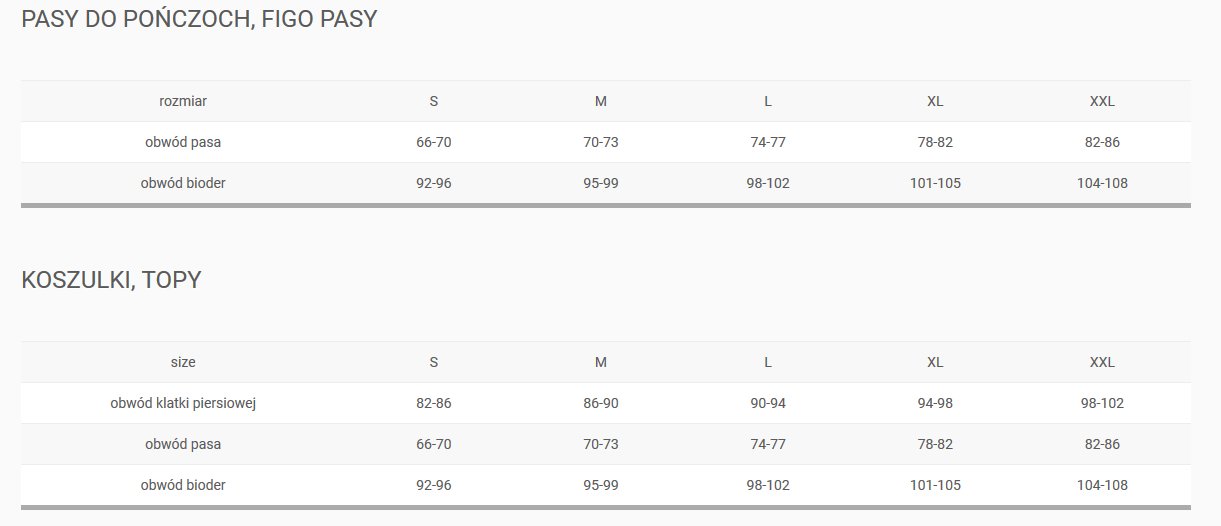Select the 90-94 chest value for size L
Viewport: 1221px width, 526px height.
coord(768,403)
